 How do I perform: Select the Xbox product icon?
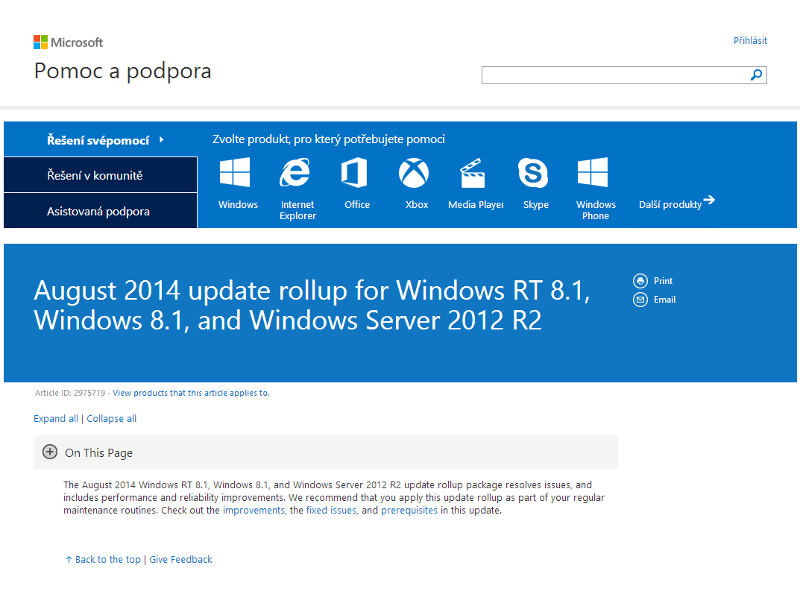point(414,172)
